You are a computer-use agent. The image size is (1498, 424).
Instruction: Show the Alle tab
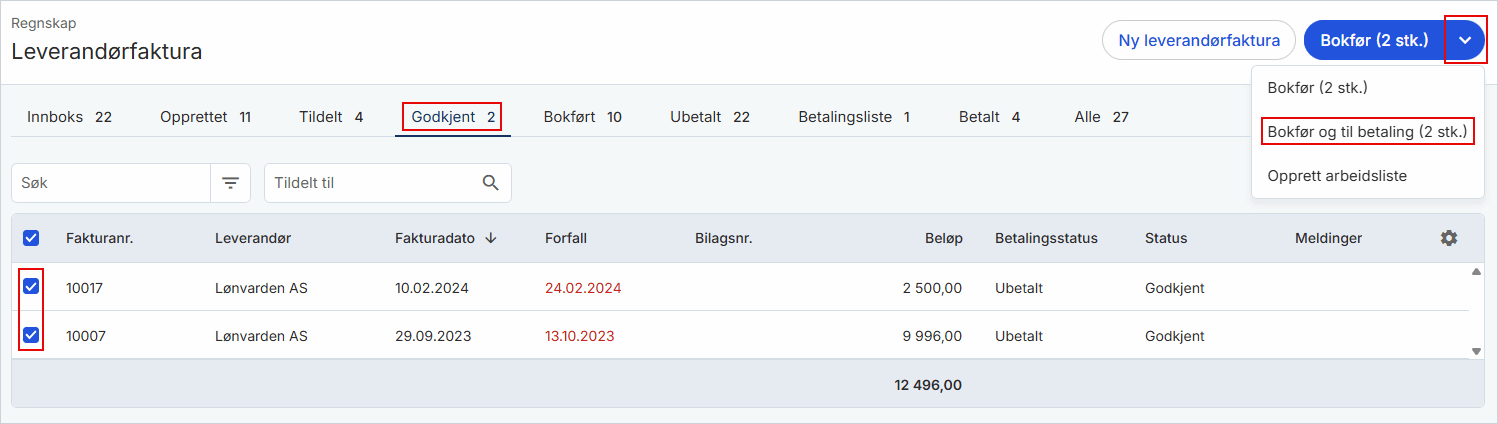(1101, 117)
